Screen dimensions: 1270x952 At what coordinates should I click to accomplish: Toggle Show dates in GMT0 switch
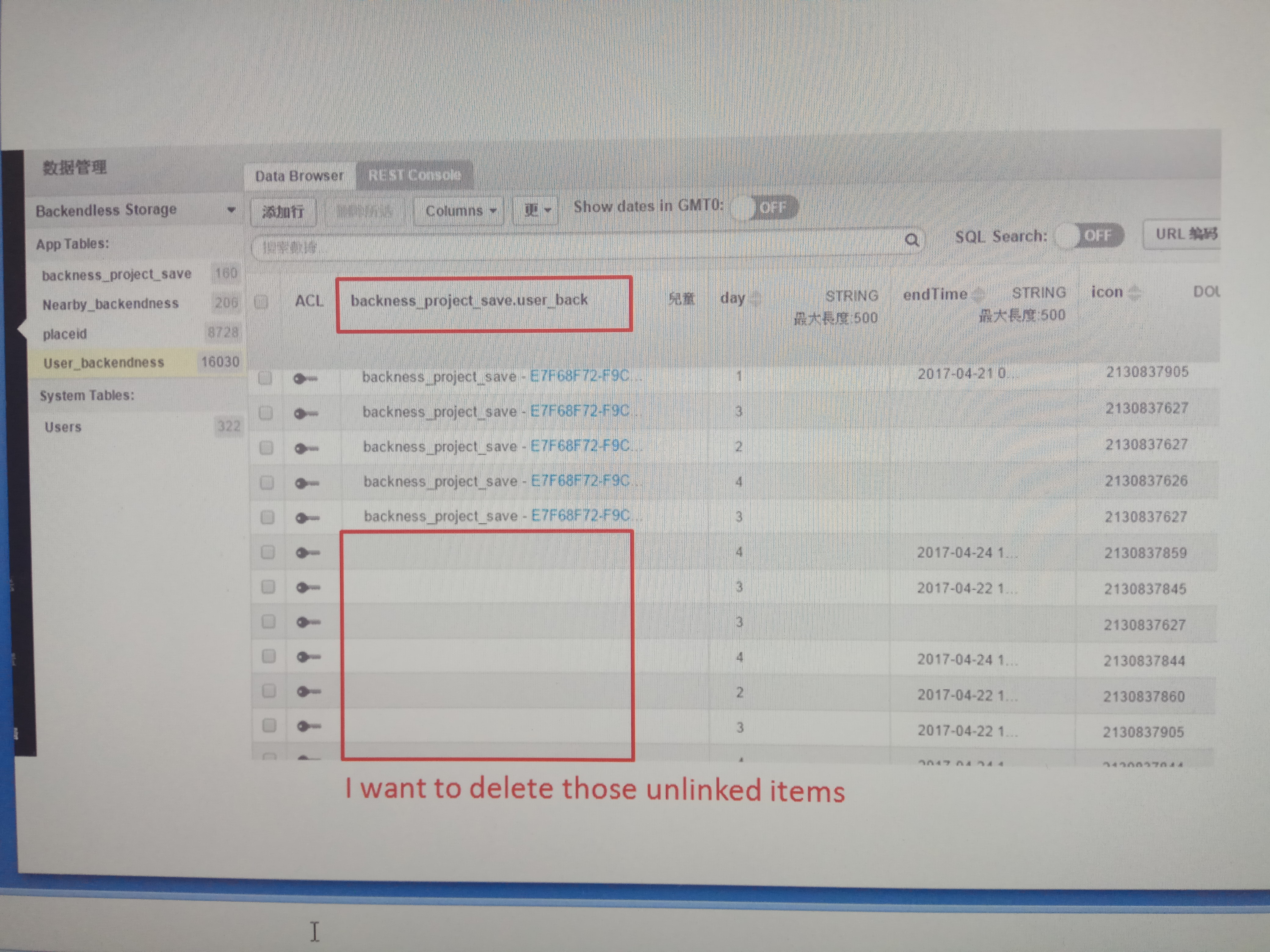click(765, 207)
